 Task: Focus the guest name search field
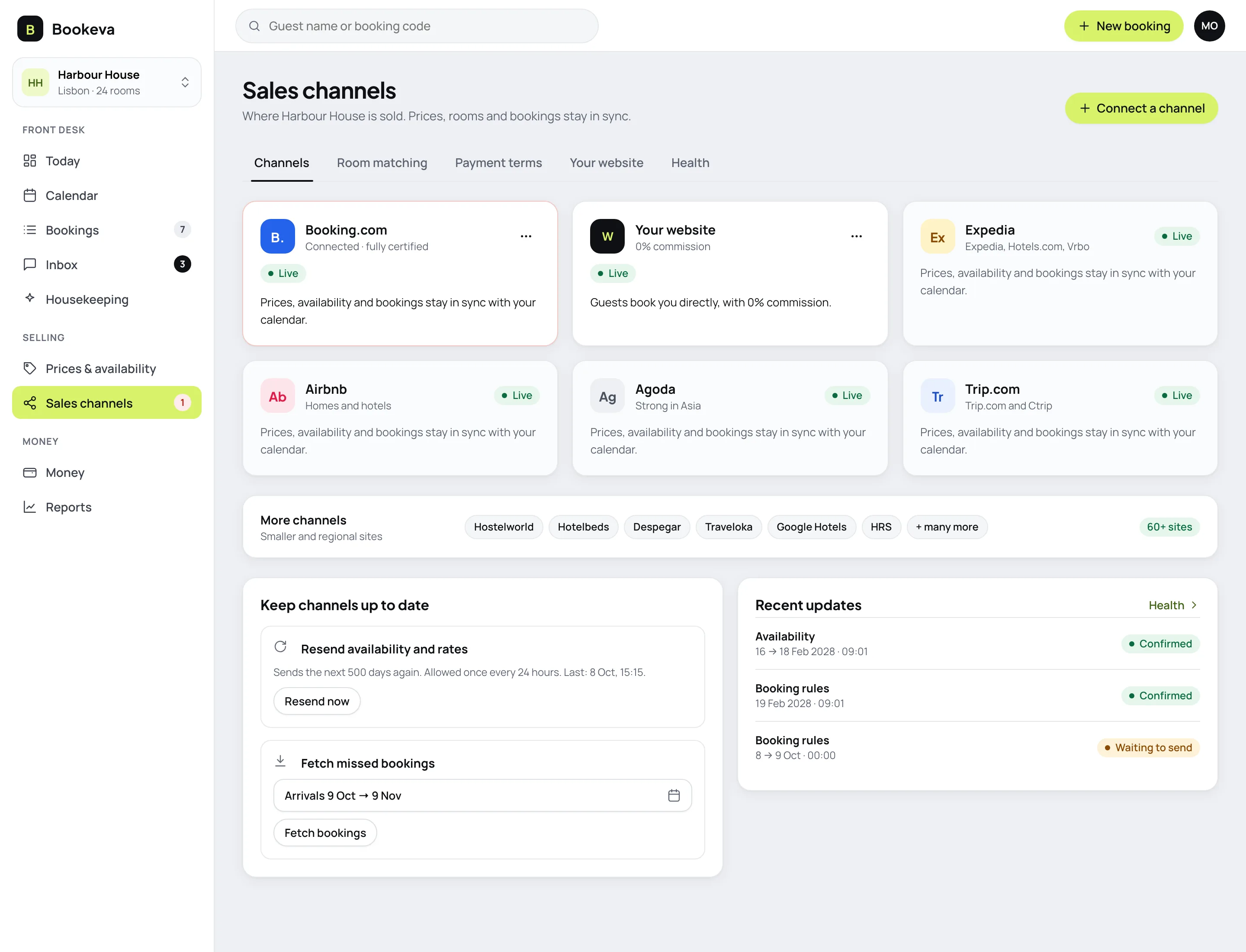[417, 26]
